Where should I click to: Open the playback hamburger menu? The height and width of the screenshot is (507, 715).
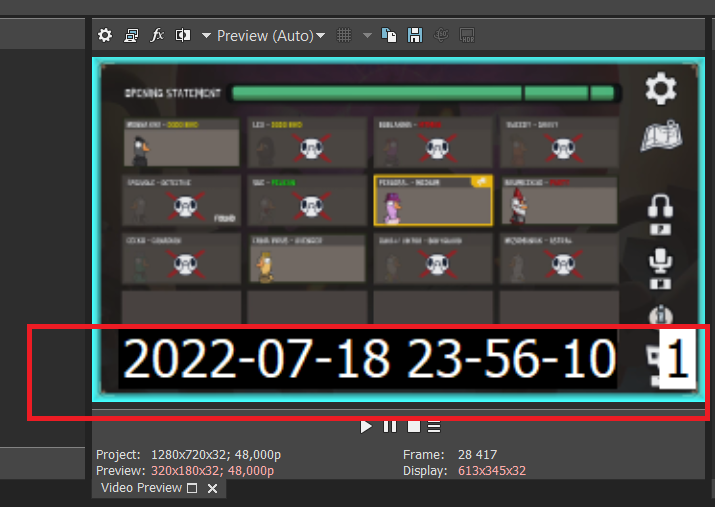pyautogui.click(x=434, y=427)
